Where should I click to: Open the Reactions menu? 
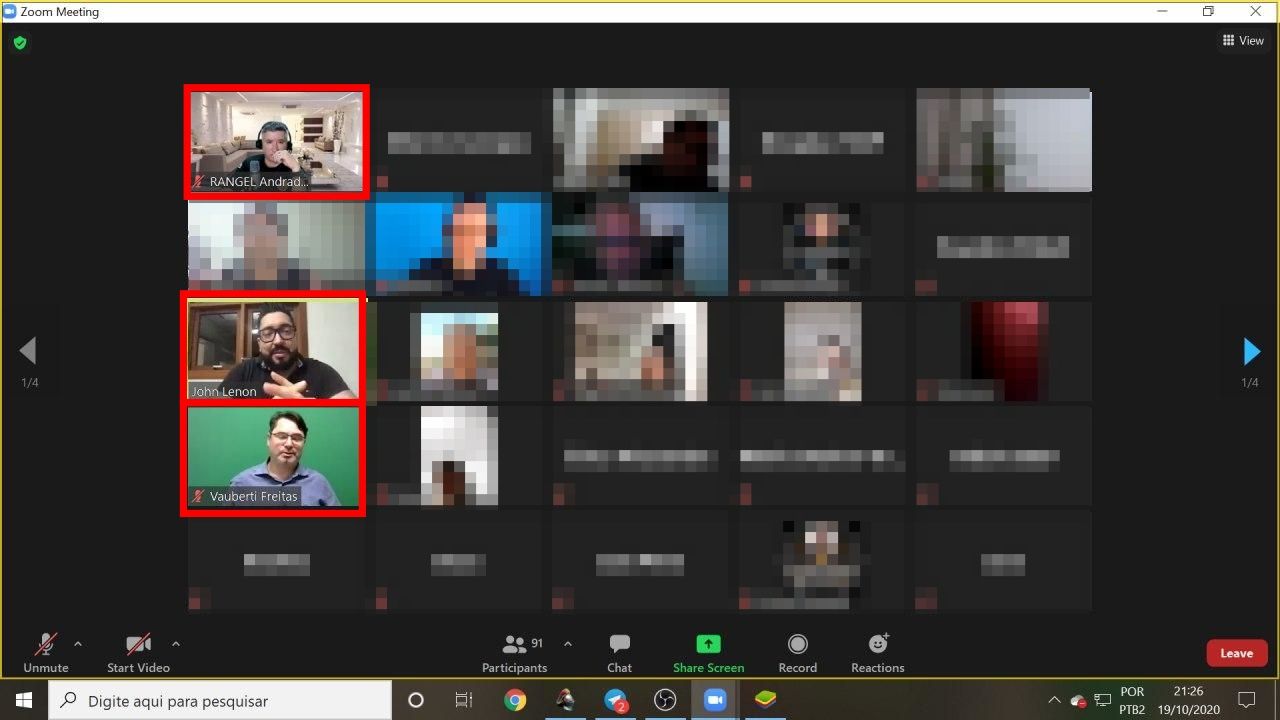[877, 653]
